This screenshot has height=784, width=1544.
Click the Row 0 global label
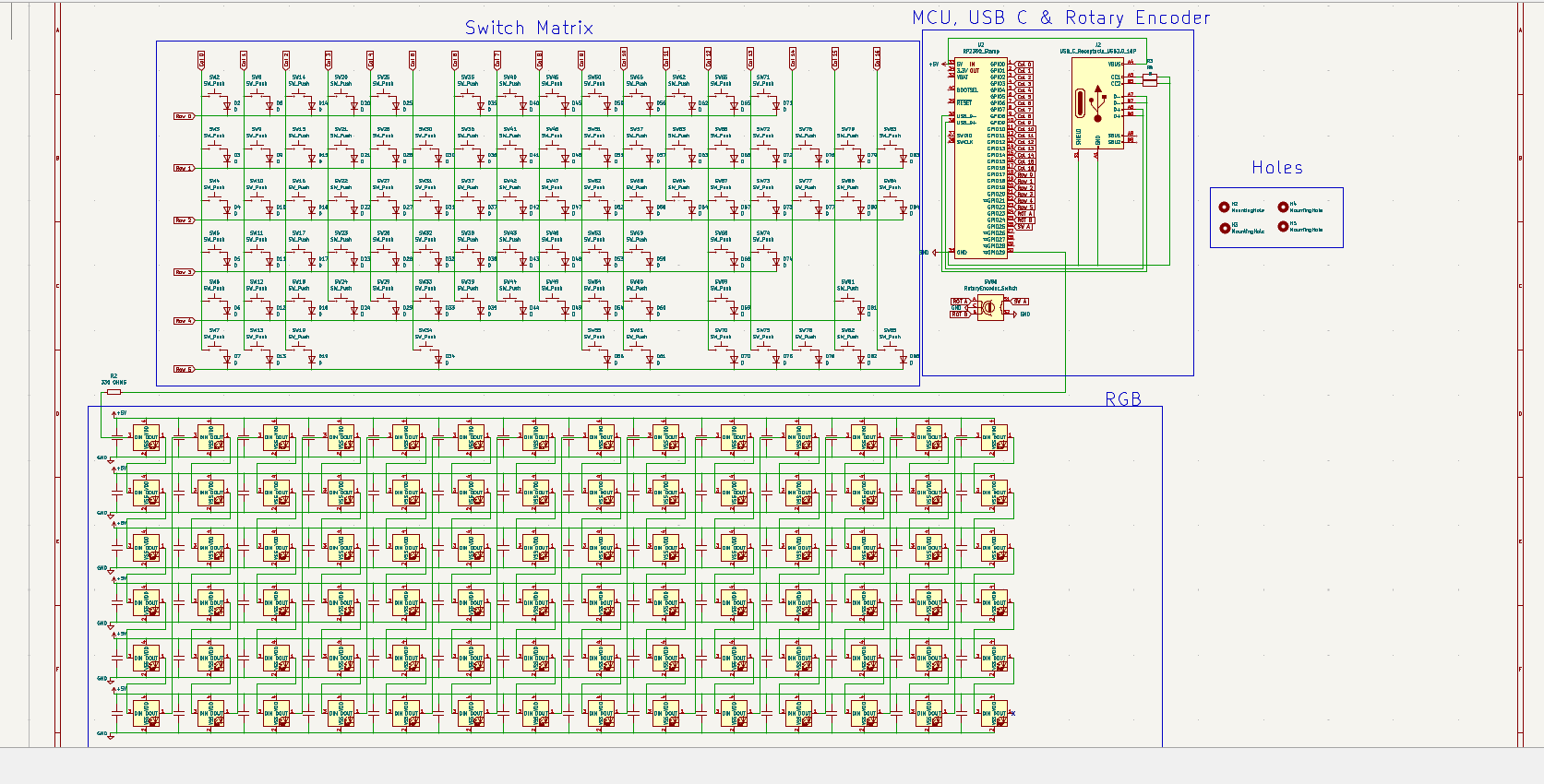pyautogui.click(x=184, y=116)
